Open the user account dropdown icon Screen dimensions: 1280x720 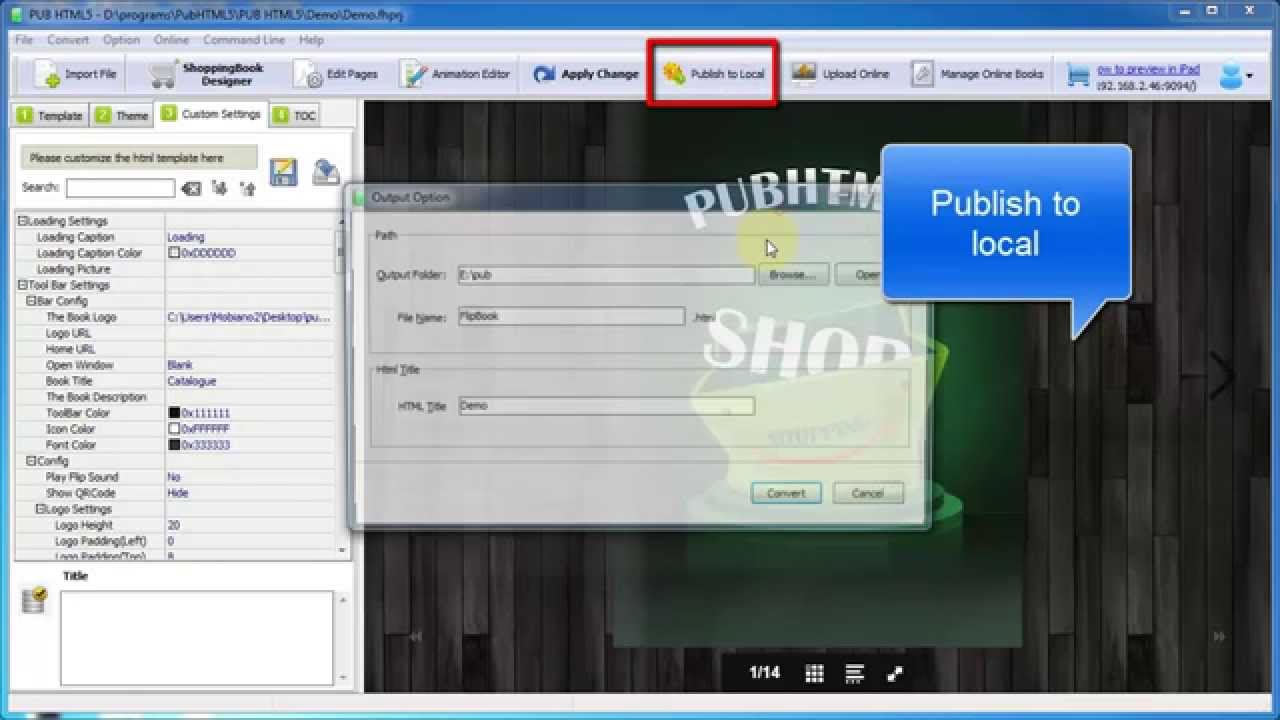point(1236,75)
